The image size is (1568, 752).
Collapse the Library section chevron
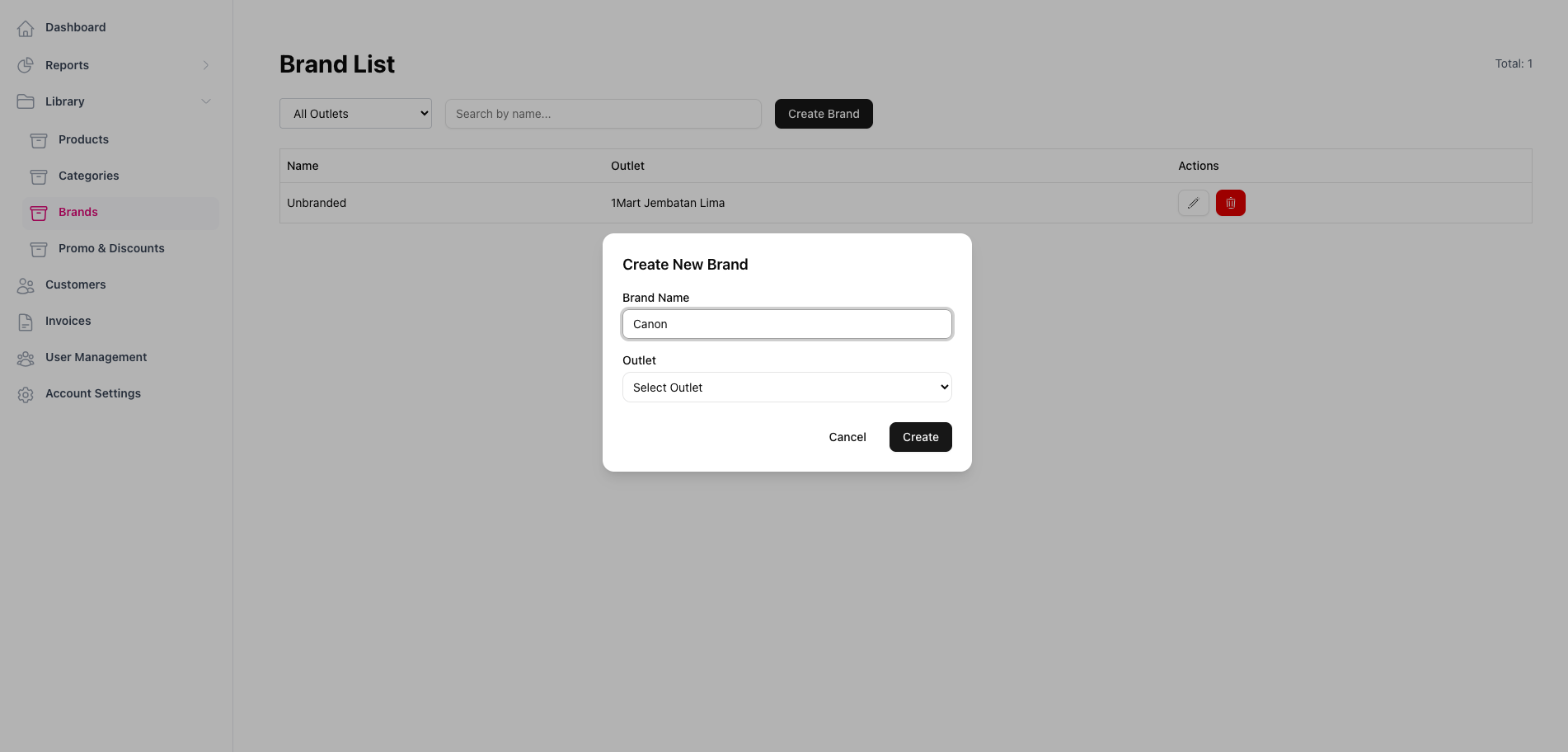206,101
